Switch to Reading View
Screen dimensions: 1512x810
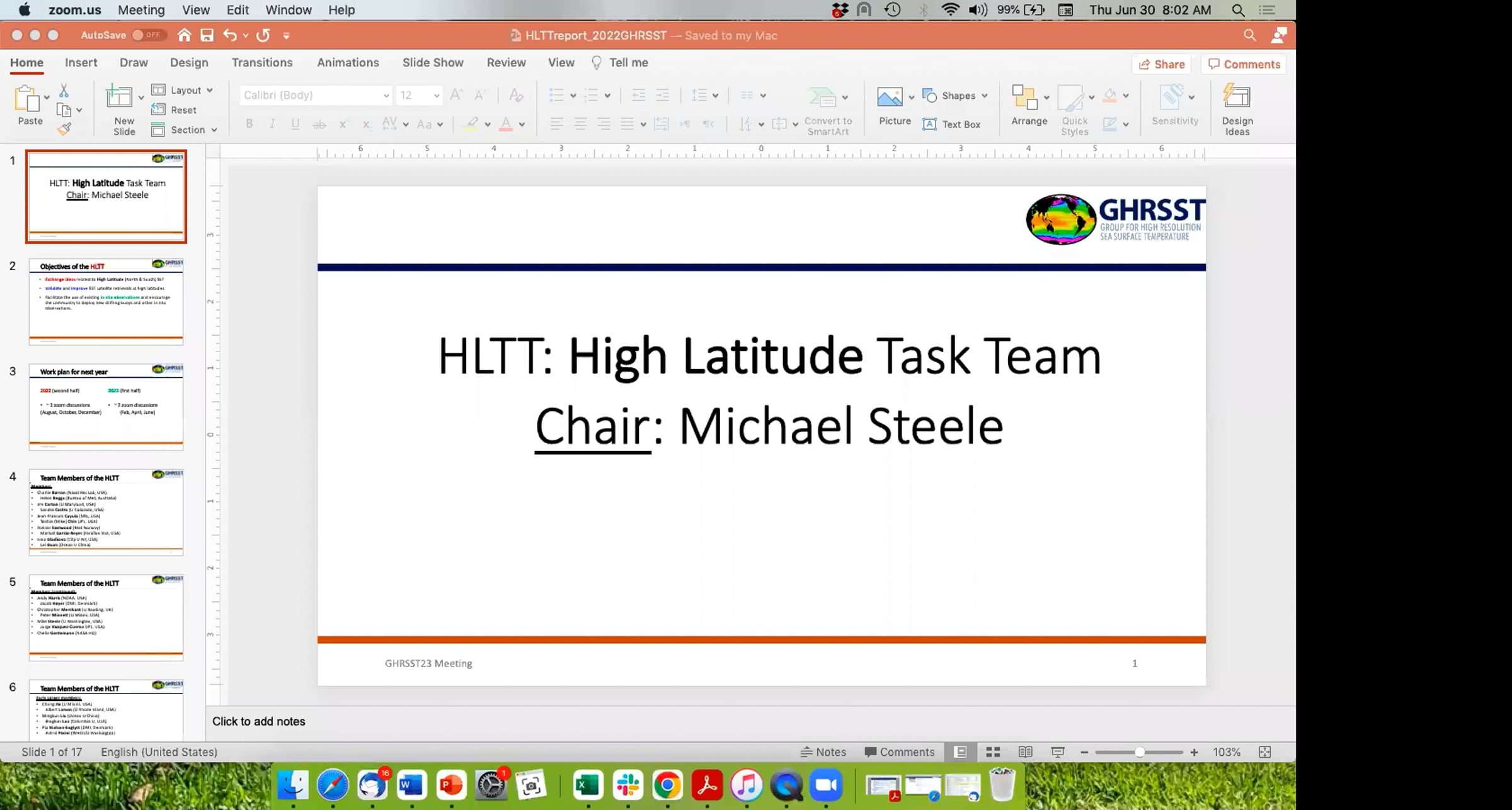click(1025, 752)
